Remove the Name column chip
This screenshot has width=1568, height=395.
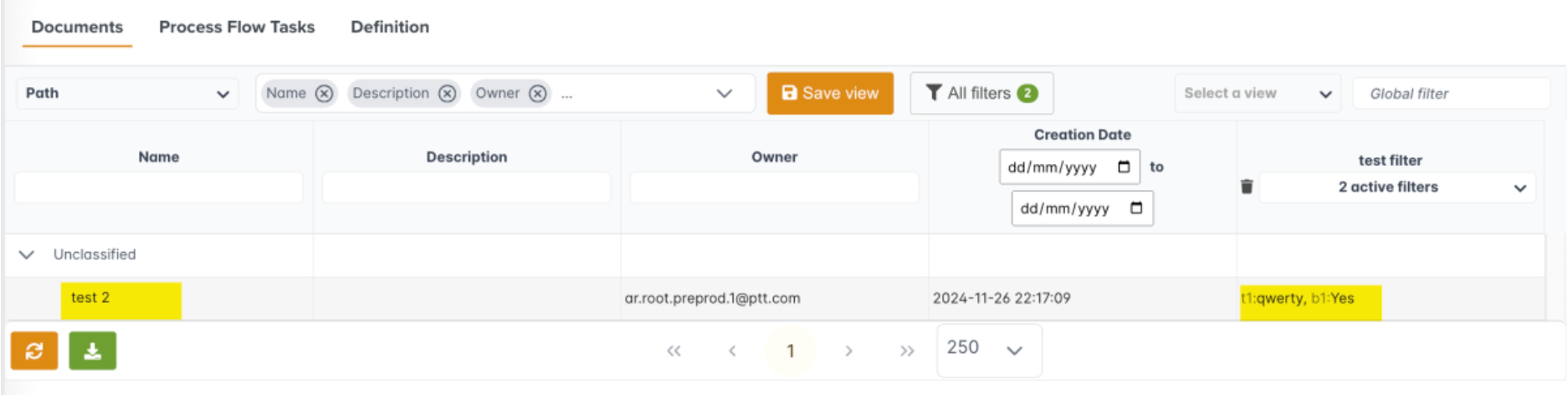click(x=324, y=94)
